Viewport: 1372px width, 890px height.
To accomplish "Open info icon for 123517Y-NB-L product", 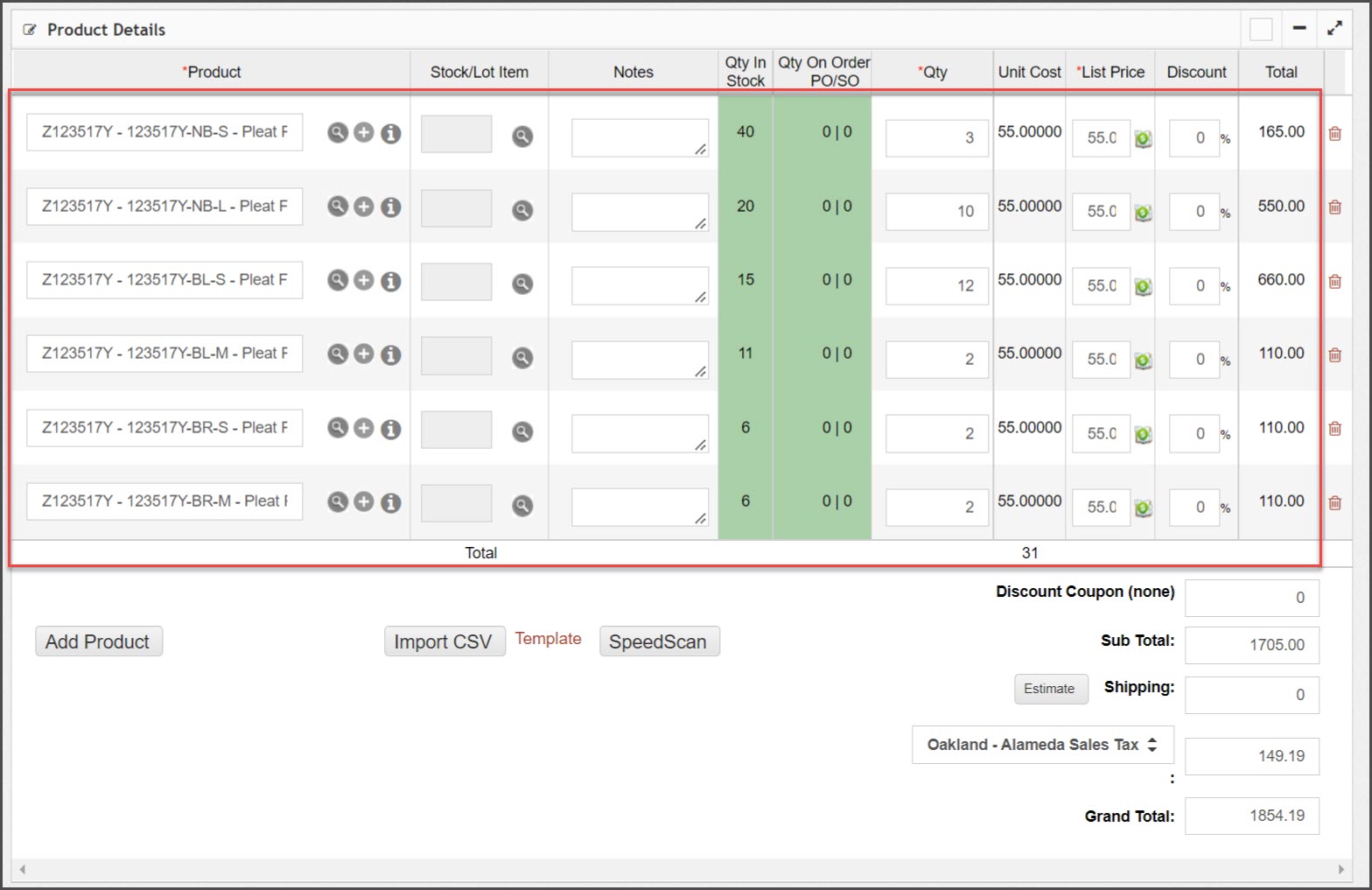I will (x=391, y=207).
